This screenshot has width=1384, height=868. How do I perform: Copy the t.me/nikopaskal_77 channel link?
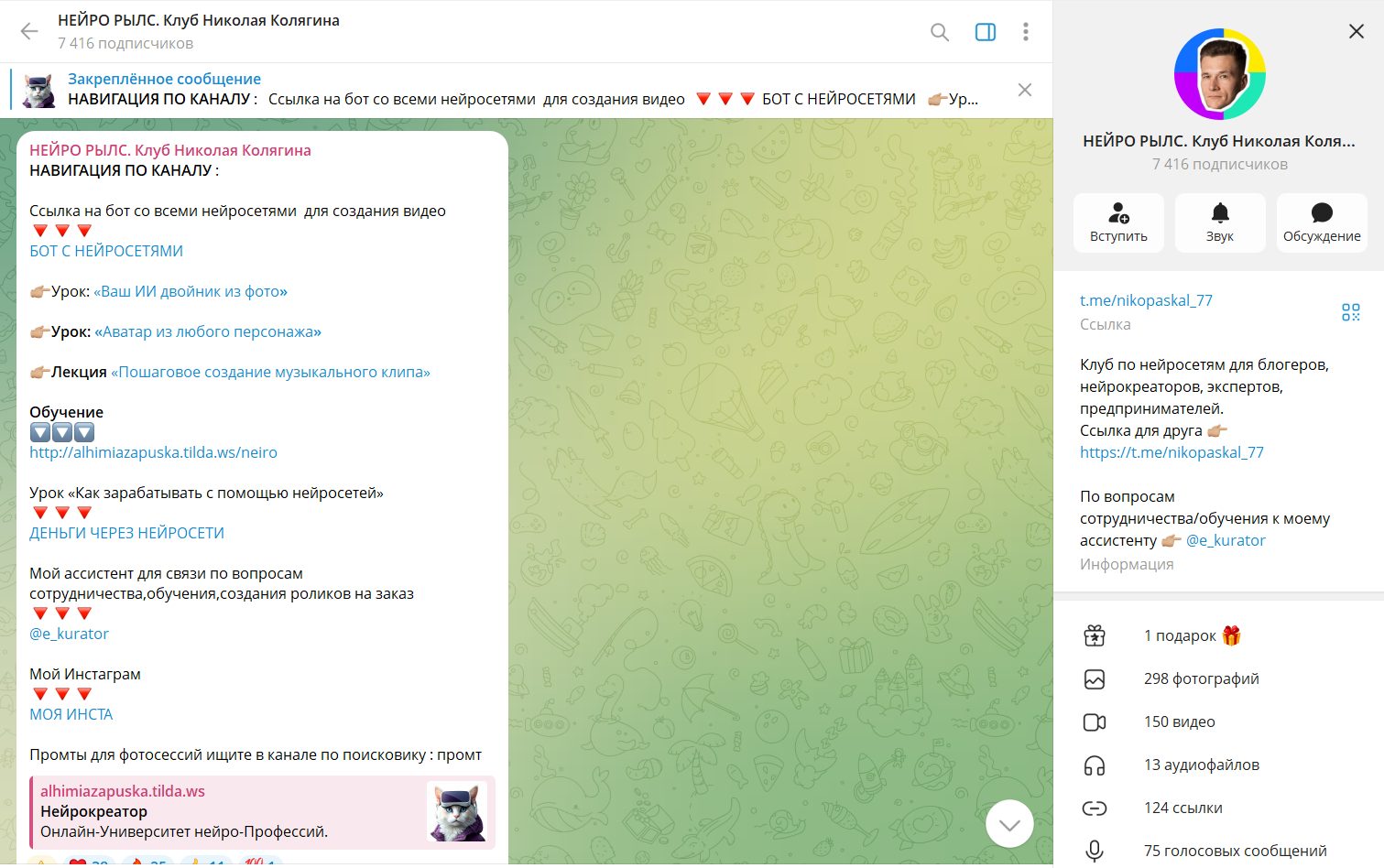(1146, 300)
